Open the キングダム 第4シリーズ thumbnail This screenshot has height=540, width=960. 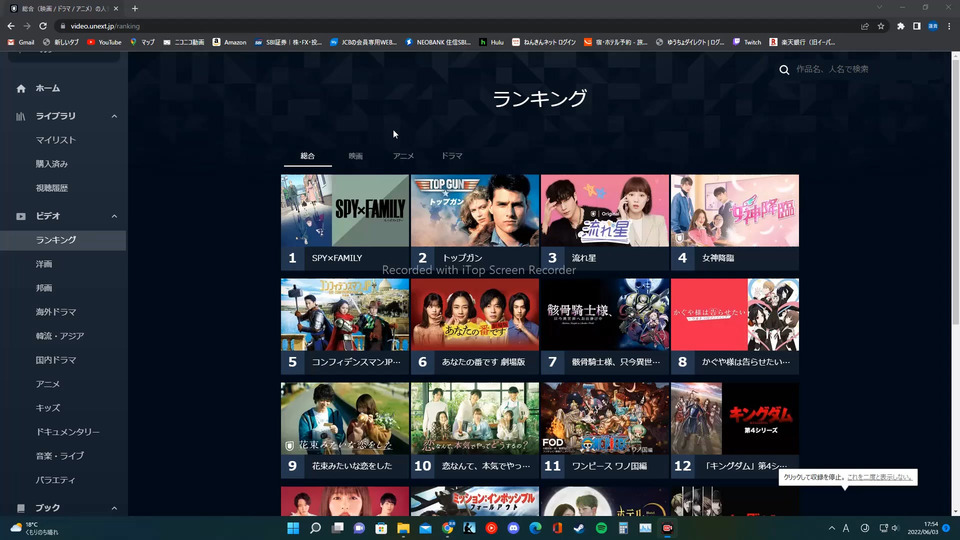click(735, 419)
